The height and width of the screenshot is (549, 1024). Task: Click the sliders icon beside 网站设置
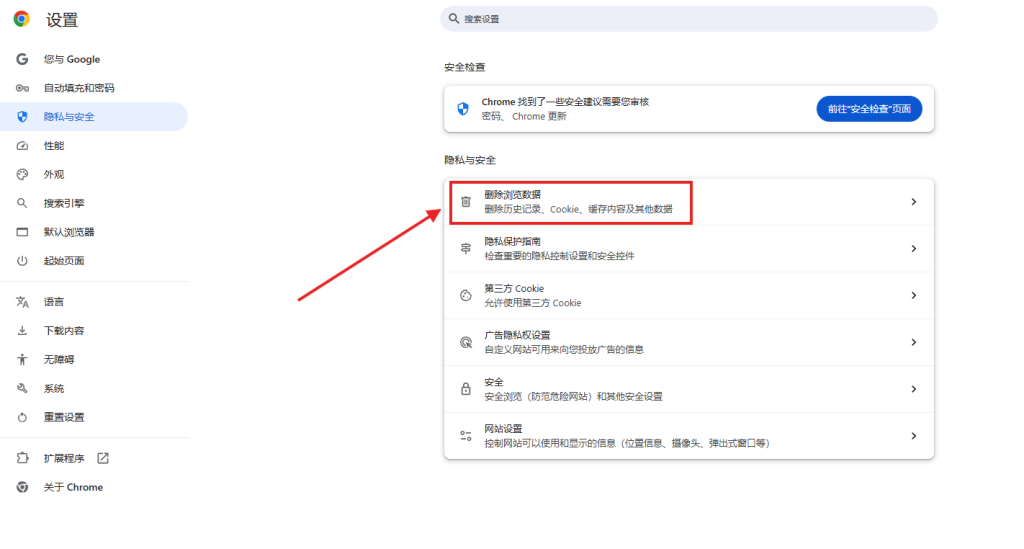point(465,436)
